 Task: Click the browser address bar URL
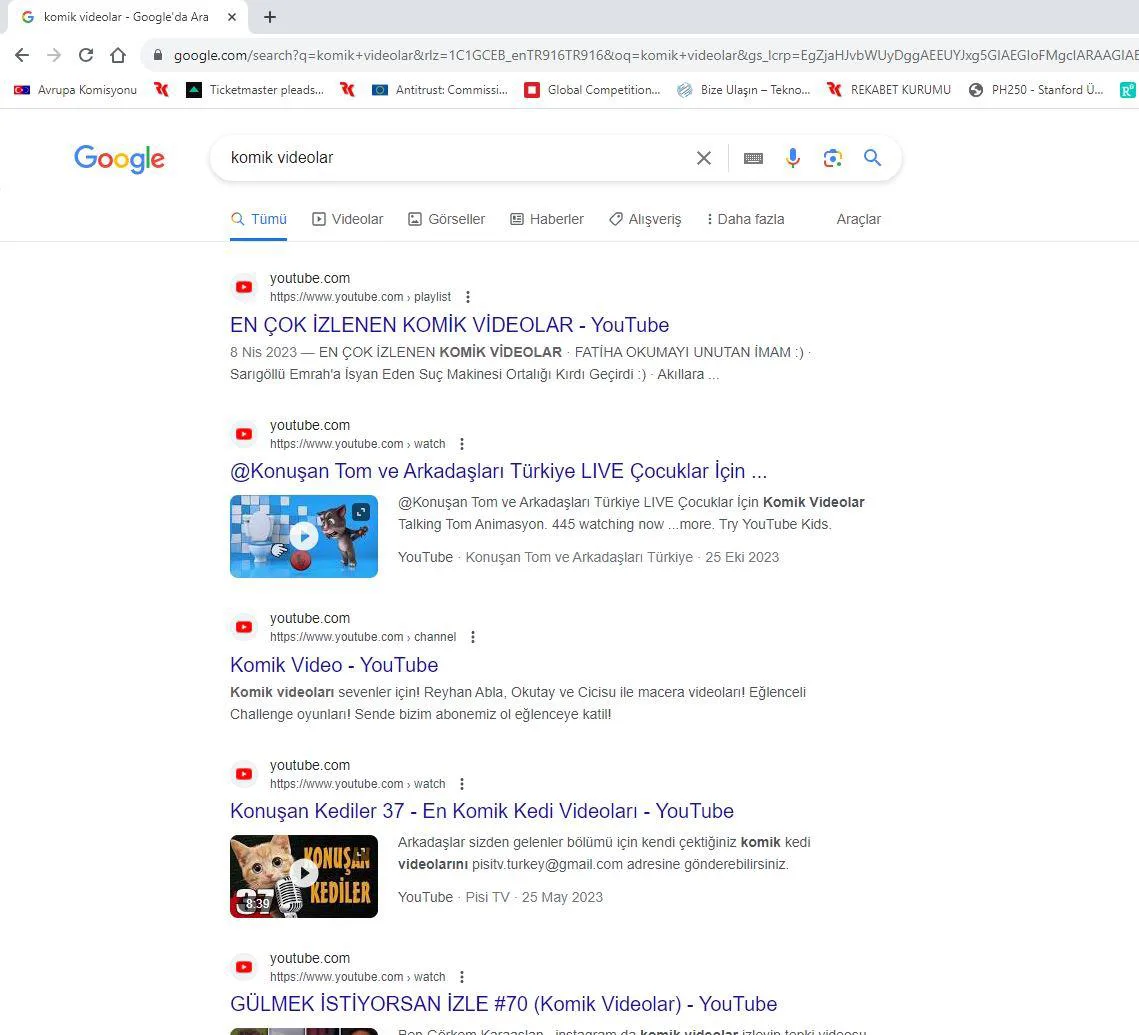[x=654, y=55]
